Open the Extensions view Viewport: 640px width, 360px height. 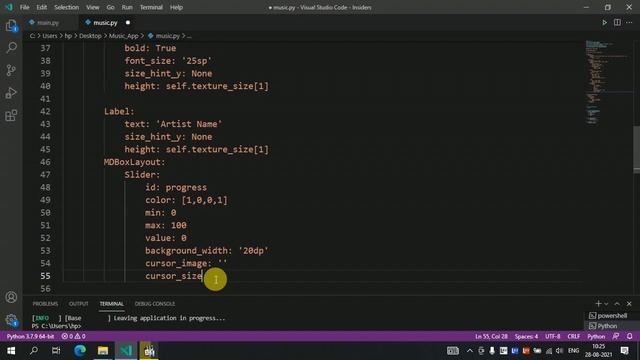coord(11,116)
